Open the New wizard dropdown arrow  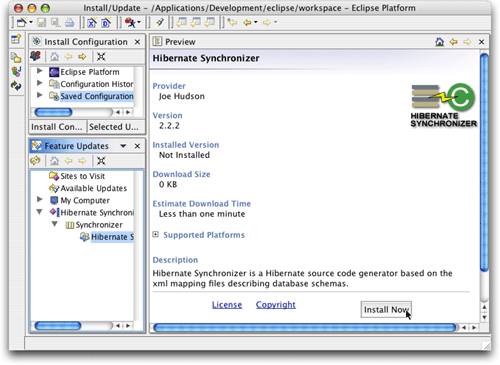pos(31,22)
